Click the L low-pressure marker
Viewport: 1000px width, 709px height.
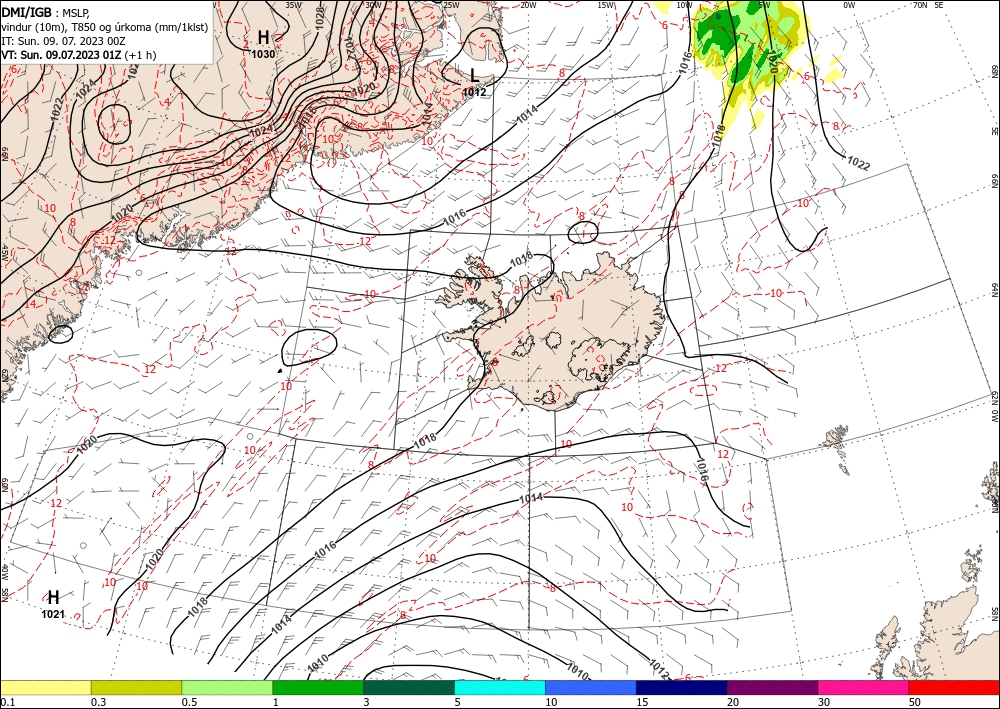tap(474, 75)
